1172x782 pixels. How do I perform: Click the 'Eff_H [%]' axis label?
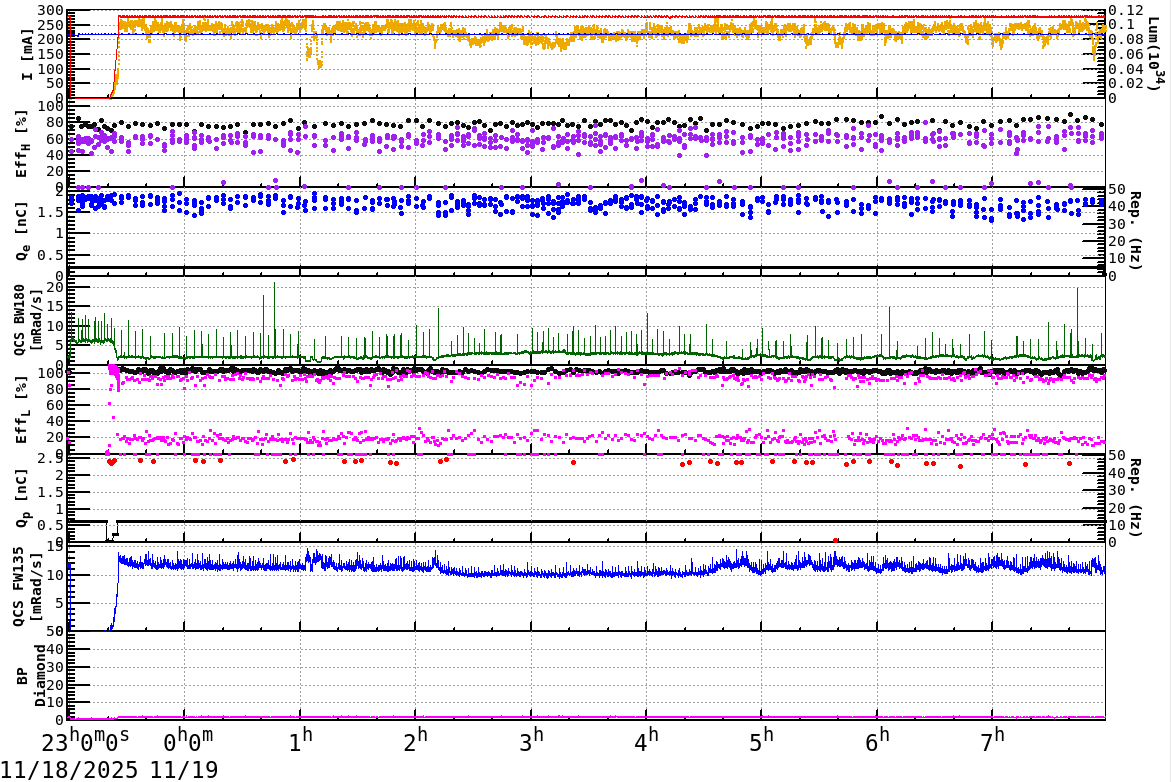tap(22, 144)
